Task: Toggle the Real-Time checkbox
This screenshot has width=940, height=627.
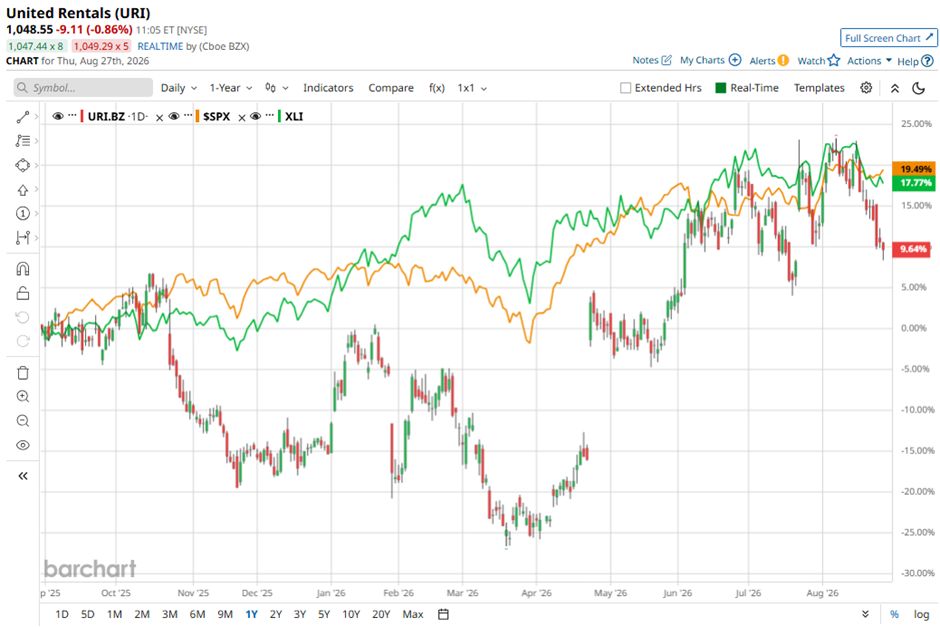Action: 721,88
